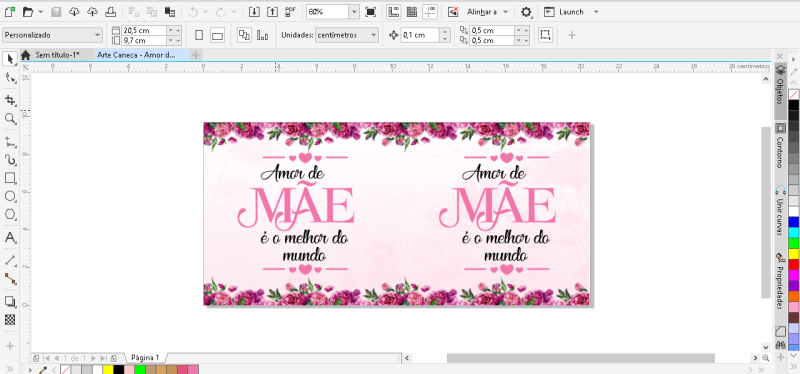Switch to the 'Arte Caneca - Amor d...' tab

pyautogui.click(x=136, y=55)
